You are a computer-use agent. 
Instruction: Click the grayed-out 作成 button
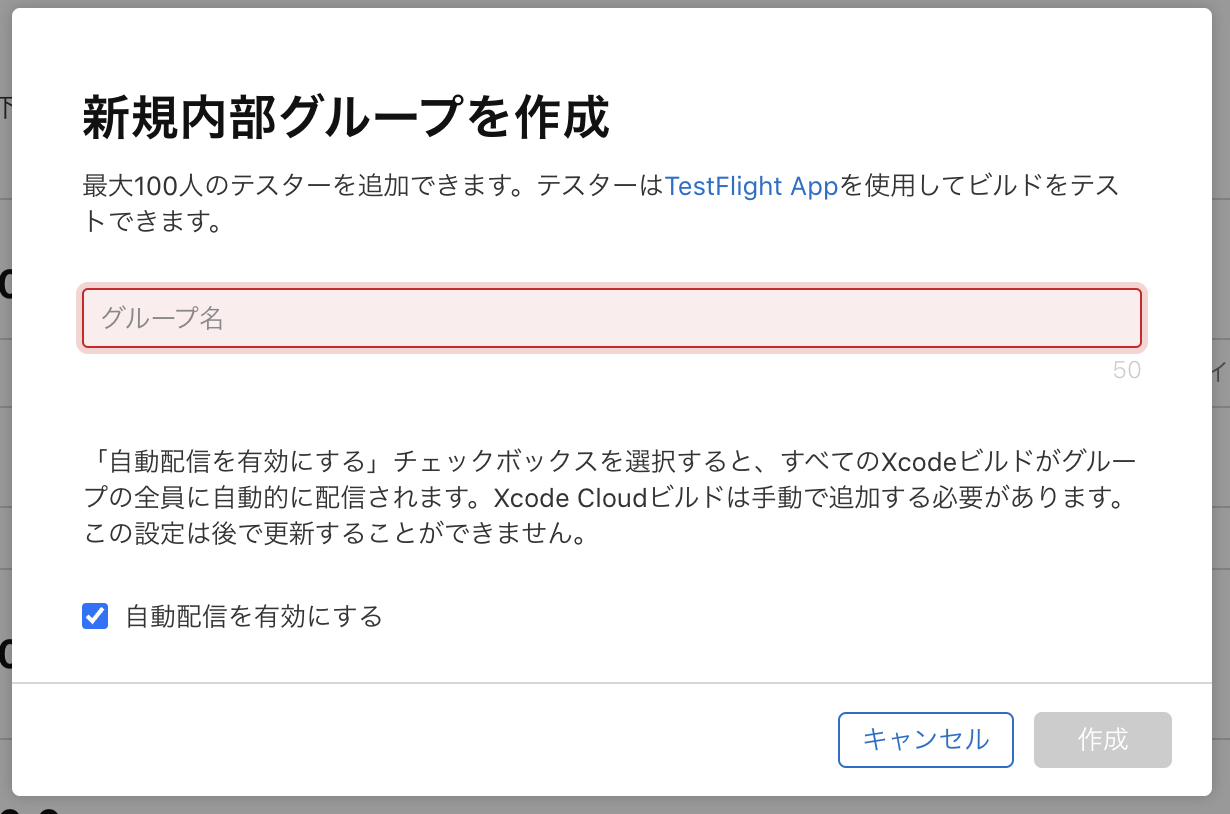click(x=1102, y=740)
